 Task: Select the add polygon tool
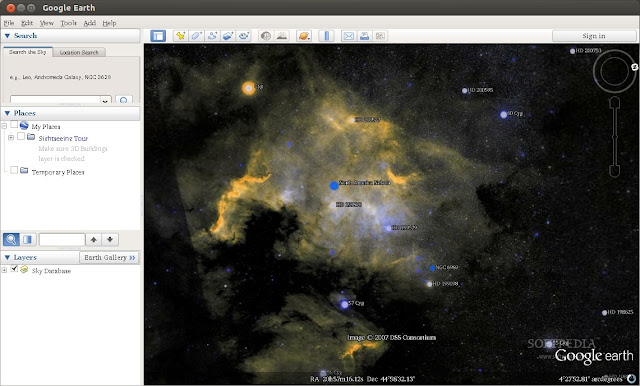196,36
